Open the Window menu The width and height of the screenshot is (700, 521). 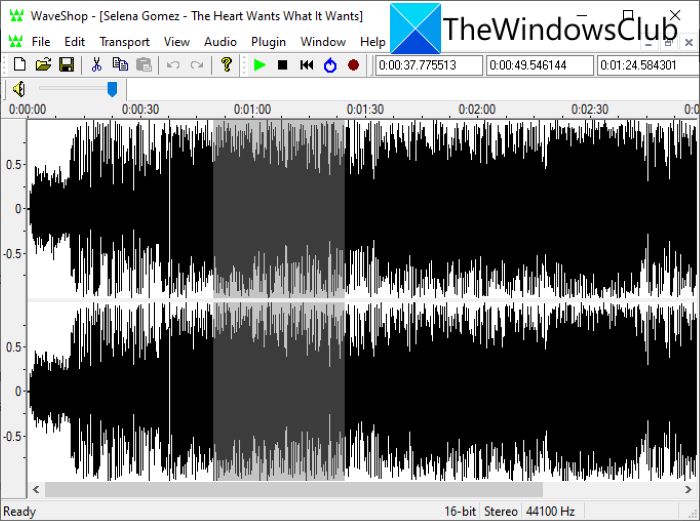[323, 42]
